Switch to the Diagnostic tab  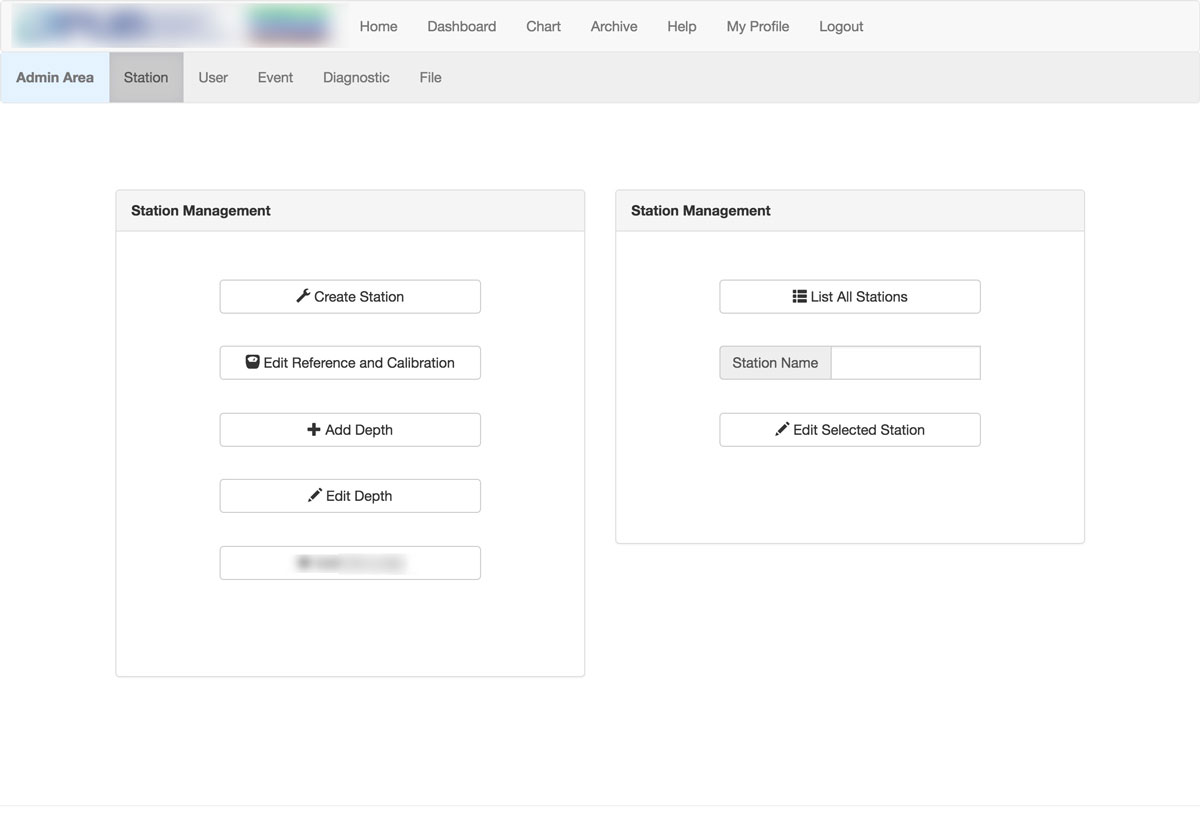point(356,76)
